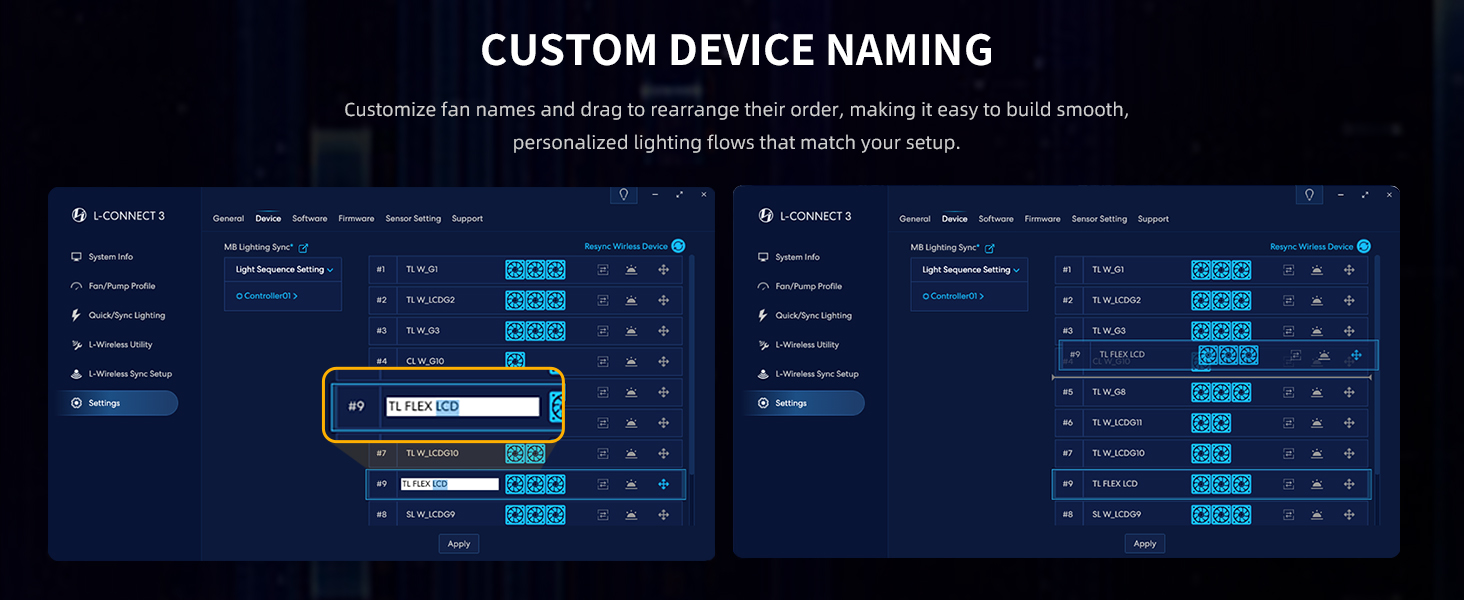Click the lighting icon for TL W_LCDG11 in right window
The height and width of the screenshot is (600, 1464).
click(x=1318, y=423)
